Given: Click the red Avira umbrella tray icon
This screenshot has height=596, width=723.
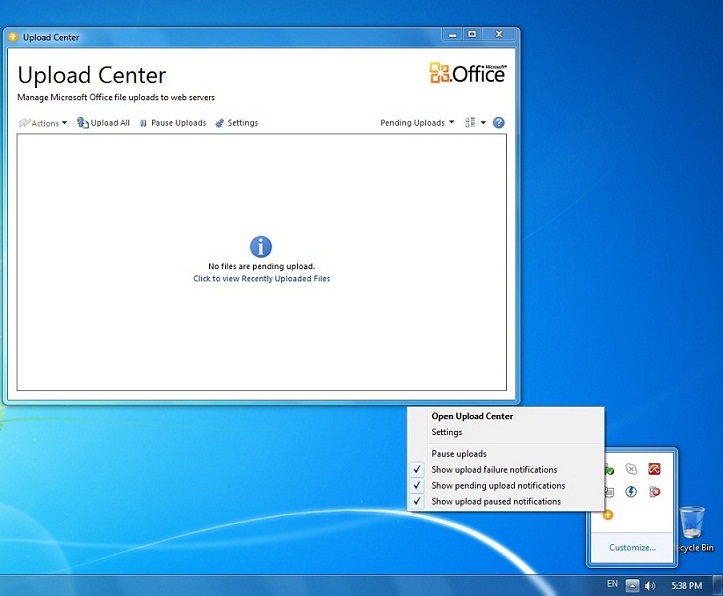Looking at the screenshot, I should pos(654,468).
